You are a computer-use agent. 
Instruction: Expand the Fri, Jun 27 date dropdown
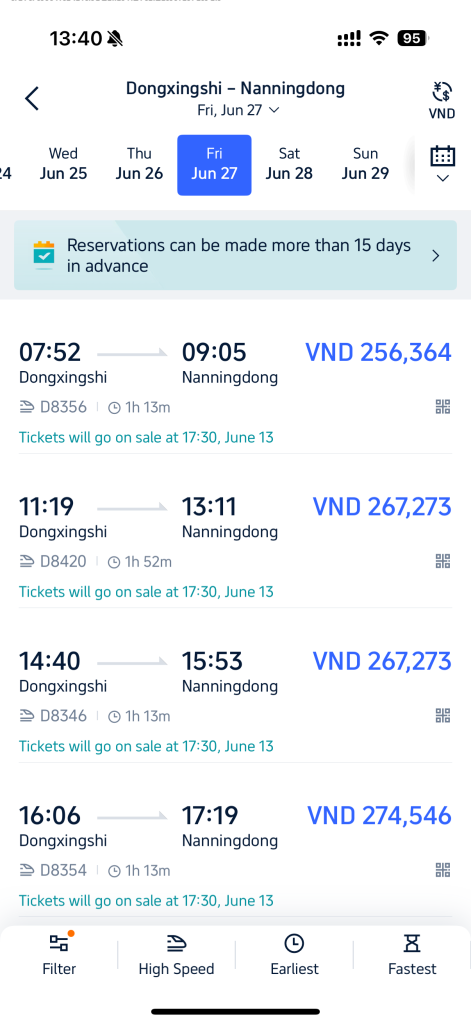238,110
